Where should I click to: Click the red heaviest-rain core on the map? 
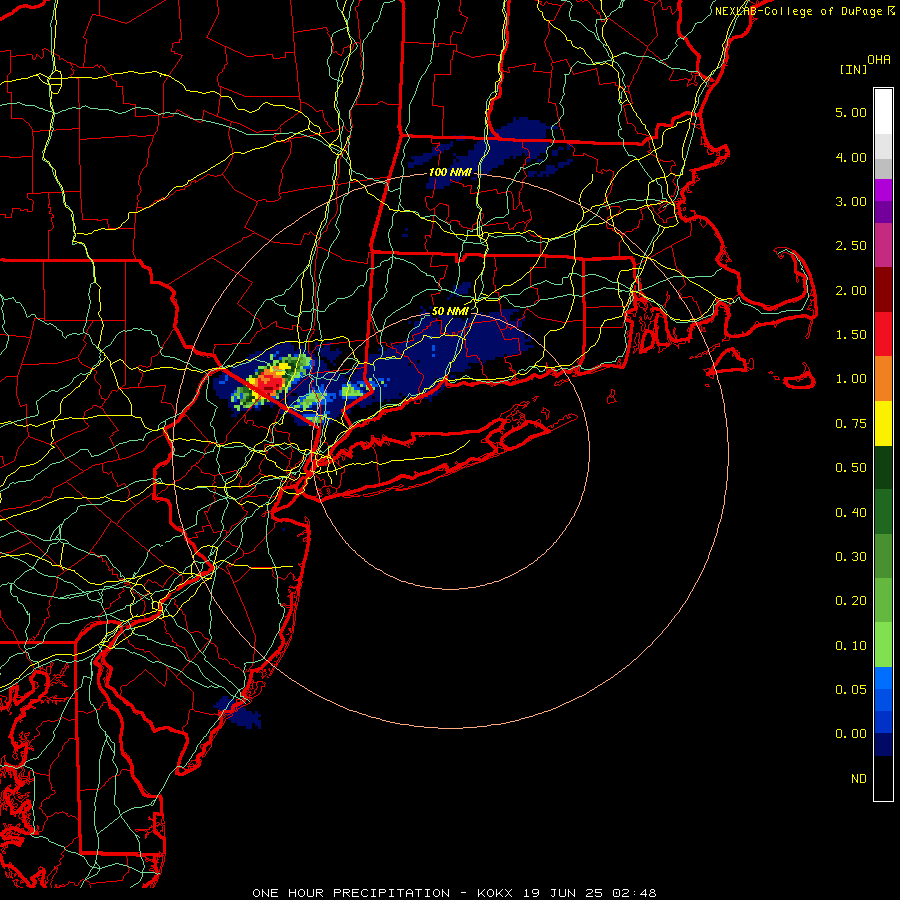click(270, 383)
